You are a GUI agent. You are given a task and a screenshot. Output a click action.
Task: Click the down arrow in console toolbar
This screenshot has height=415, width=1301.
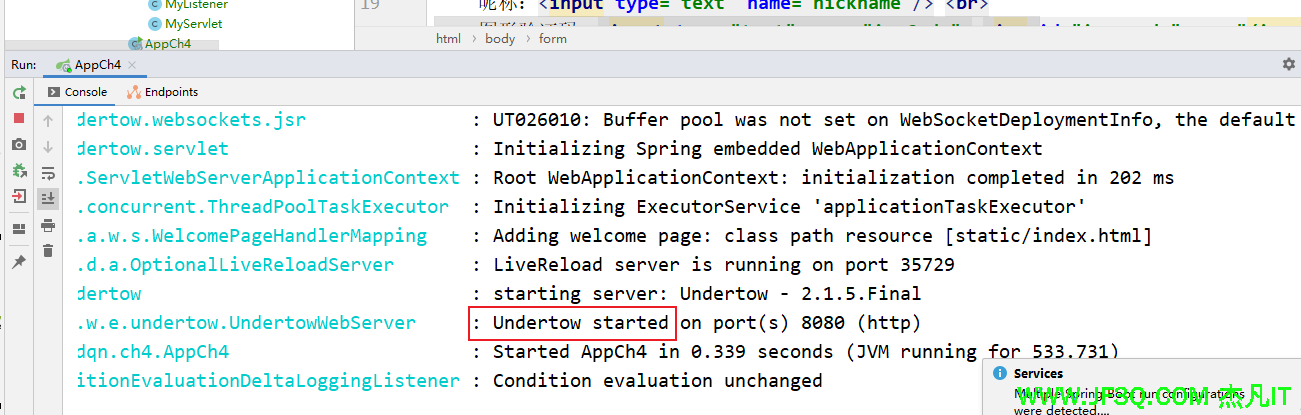pos(48,147)
